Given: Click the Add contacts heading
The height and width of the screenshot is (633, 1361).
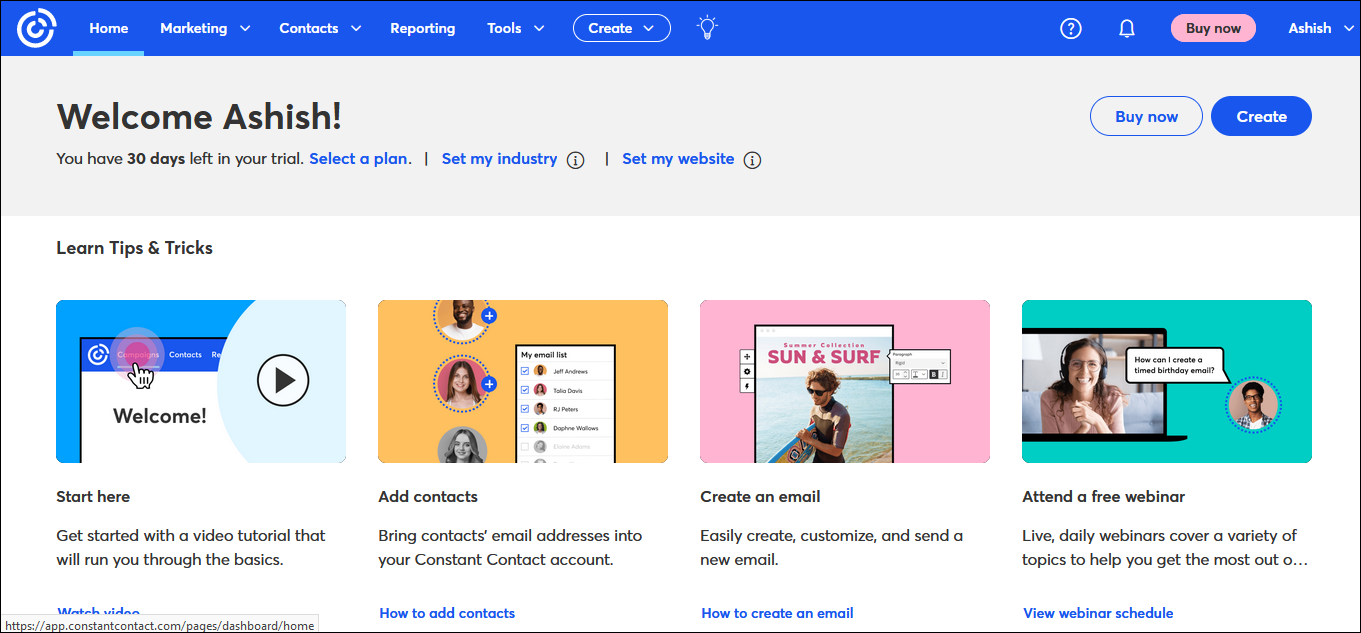Looking at the screenshot, I should [428, 496].
